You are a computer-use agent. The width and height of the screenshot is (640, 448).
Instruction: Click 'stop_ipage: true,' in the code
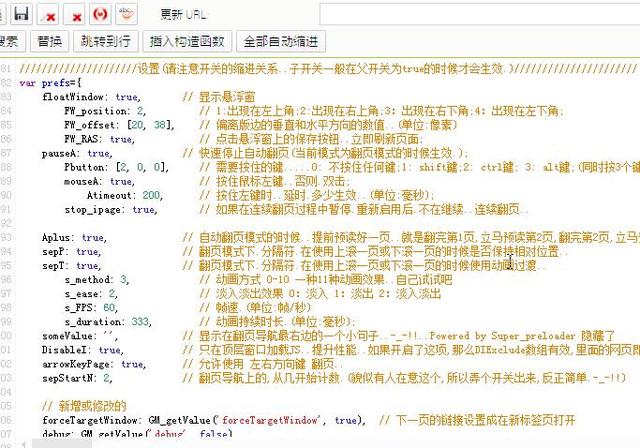click(111, 210)
